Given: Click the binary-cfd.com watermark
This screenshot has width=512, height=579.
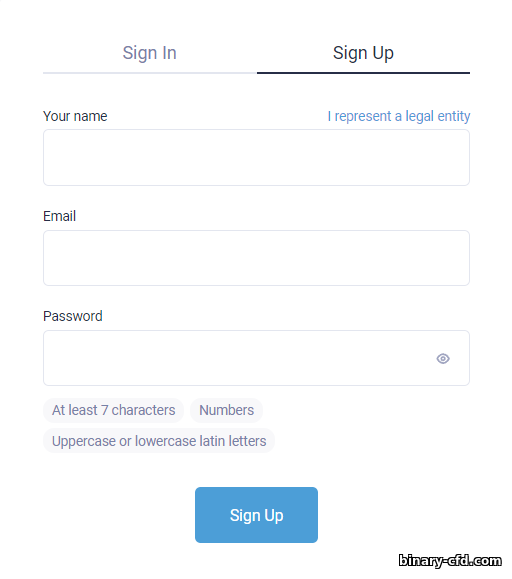Looking at the screenshot, I should click(450, 561).
